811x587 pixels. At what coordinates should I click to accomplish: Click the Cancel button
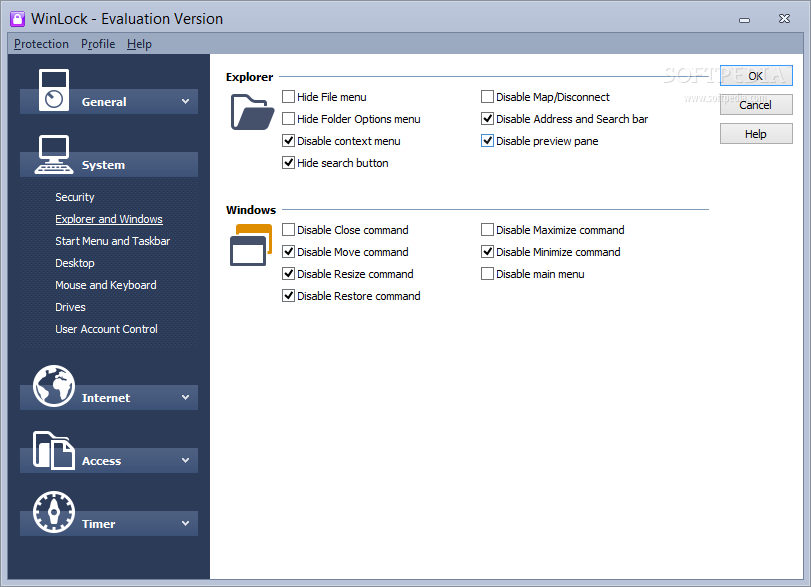point(756,104)
